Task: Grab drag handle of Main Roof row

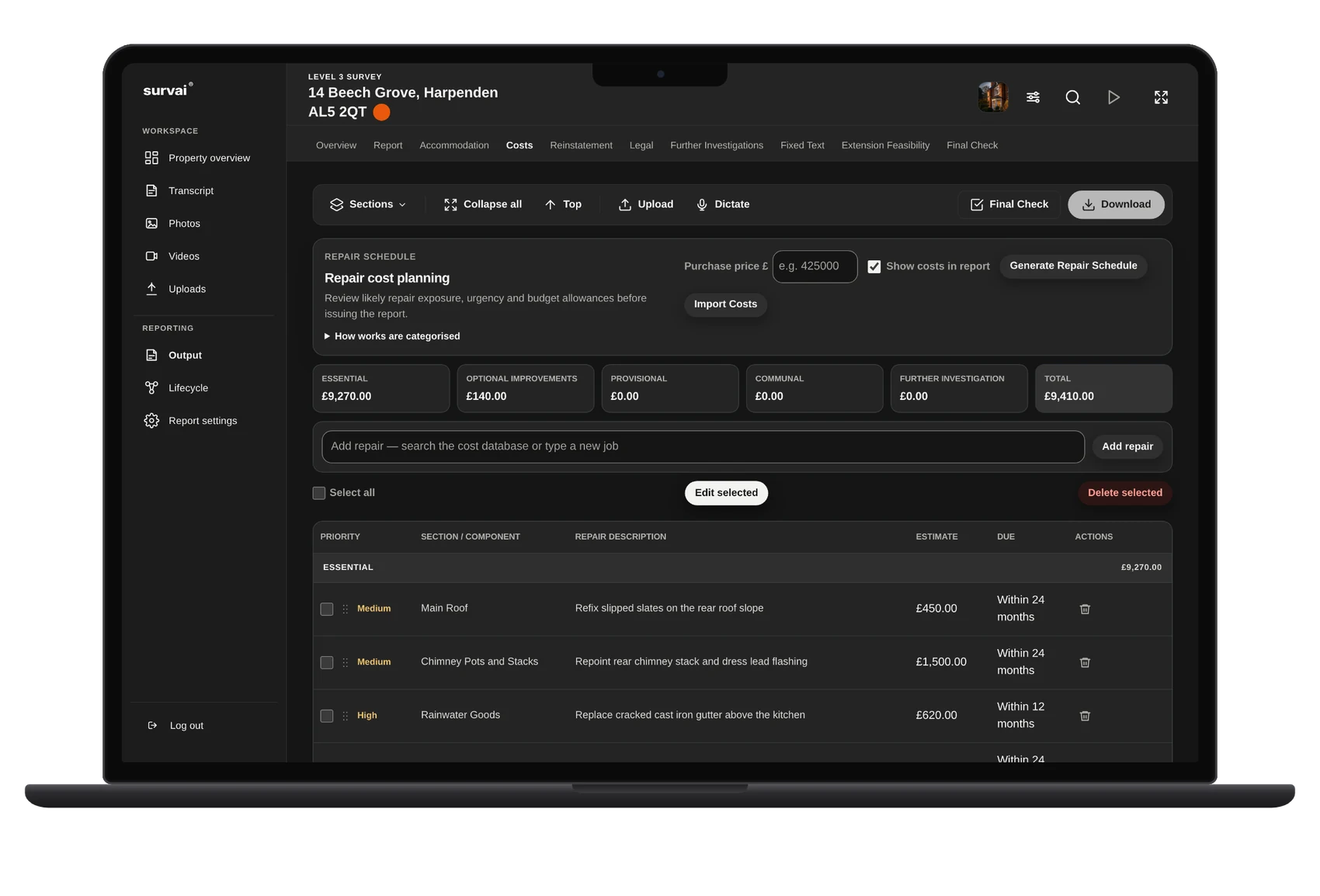Action: (x=345, y=609)
